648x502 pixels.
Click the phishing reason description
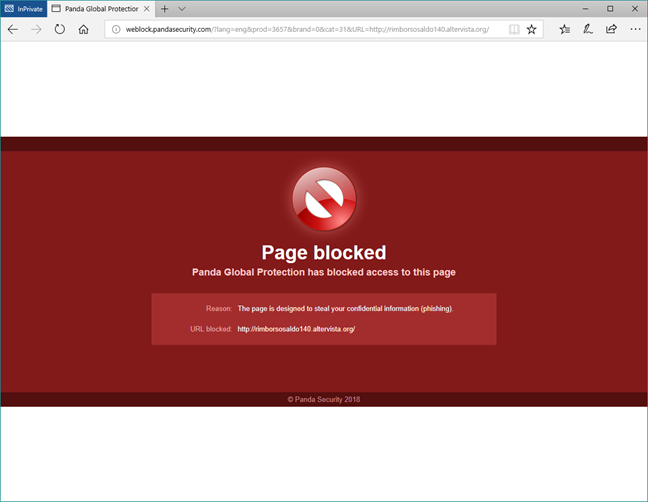(x=345, y=309)
